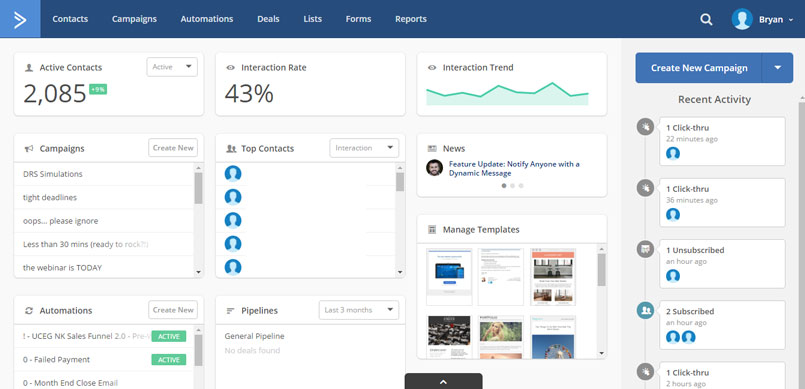This screenshot has width=805, height=389.
Task: Click the Interaction Trend eye icon
Action: point(432,68)
